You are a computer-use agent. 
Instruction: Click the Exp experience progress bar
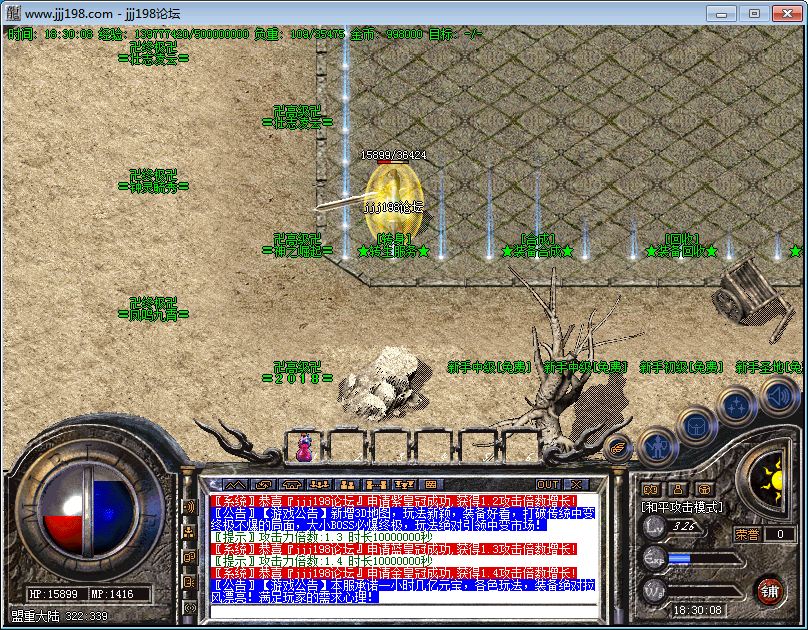coord(704,558)
